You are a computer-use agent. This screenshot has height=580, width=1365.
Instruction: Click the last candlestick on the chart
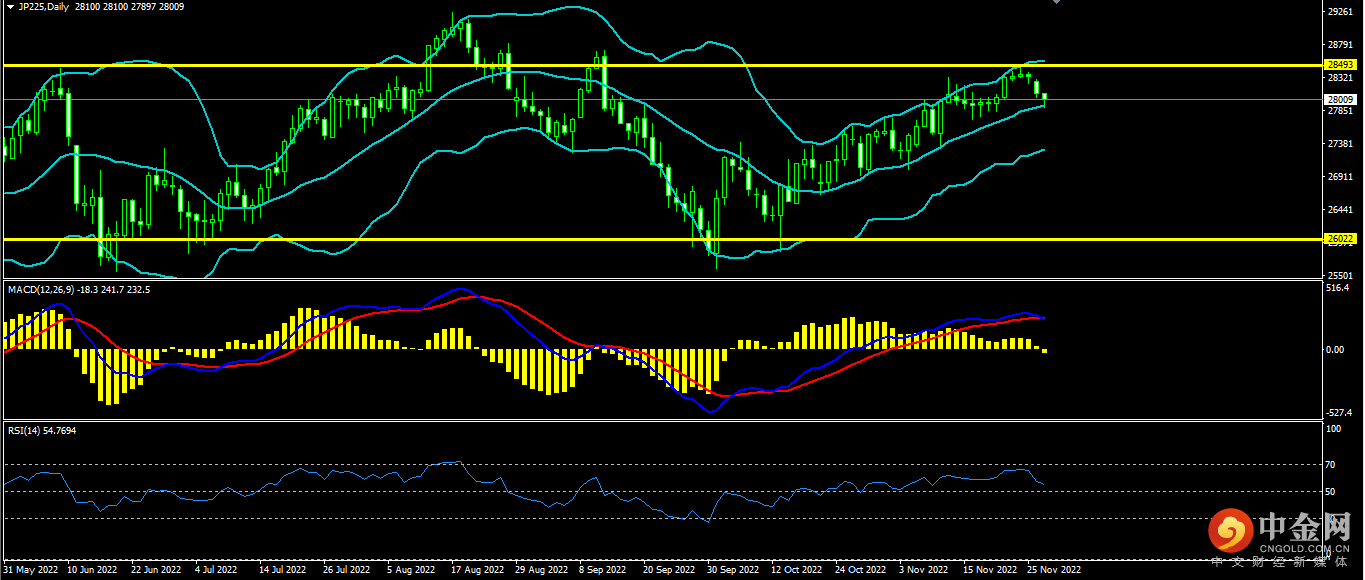1044,98
